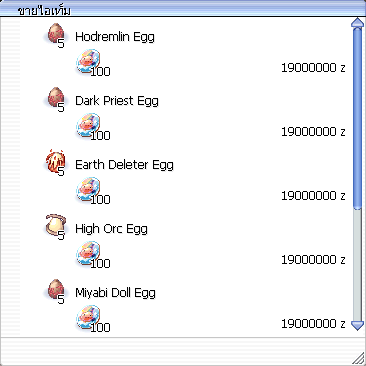This screenshot has height=366, width=366.
Task: Click the Dark Priest Egg item icon
Action: [55, 98]
